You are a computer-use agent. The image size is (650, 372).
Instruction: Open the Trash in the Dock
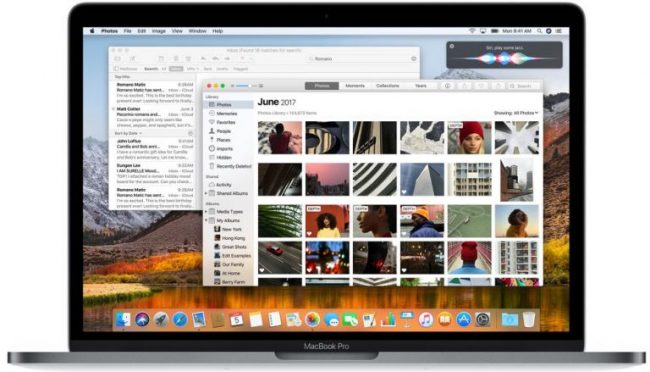point(529,319)
